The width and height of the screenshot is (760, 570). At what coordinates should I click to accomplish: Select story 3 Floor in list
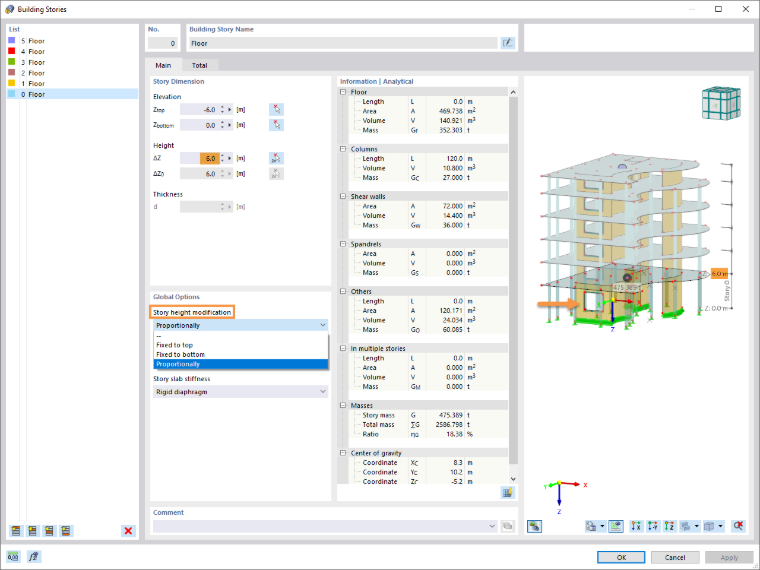tap(73, 62)
